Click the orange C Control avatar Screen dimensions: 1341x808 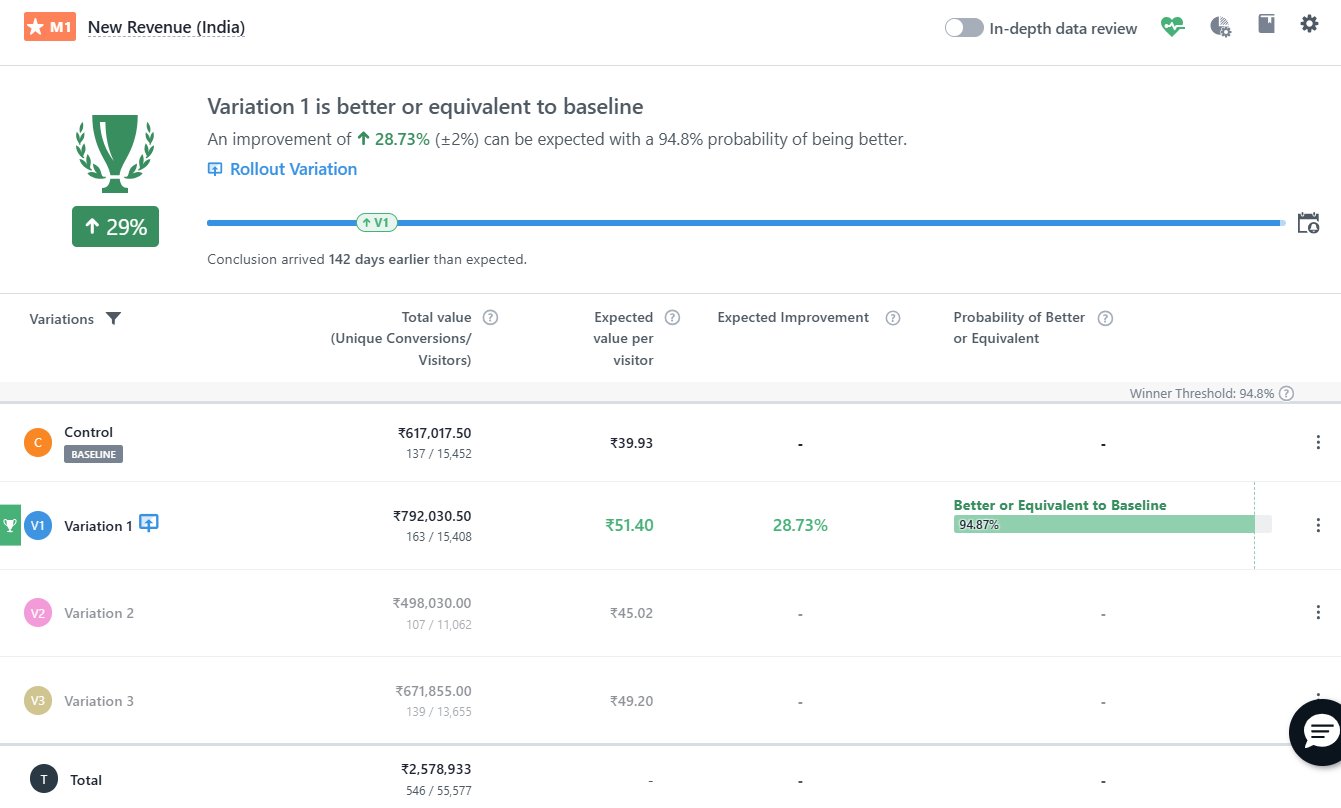coord(38,442)
